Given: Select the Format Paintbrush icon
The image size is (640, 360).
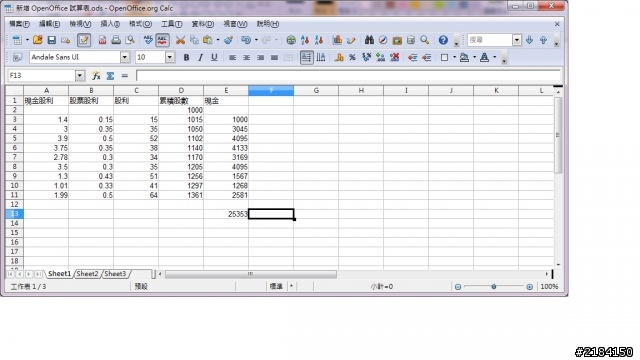Looking at the screenshot, I should click(x=229, y=40).
